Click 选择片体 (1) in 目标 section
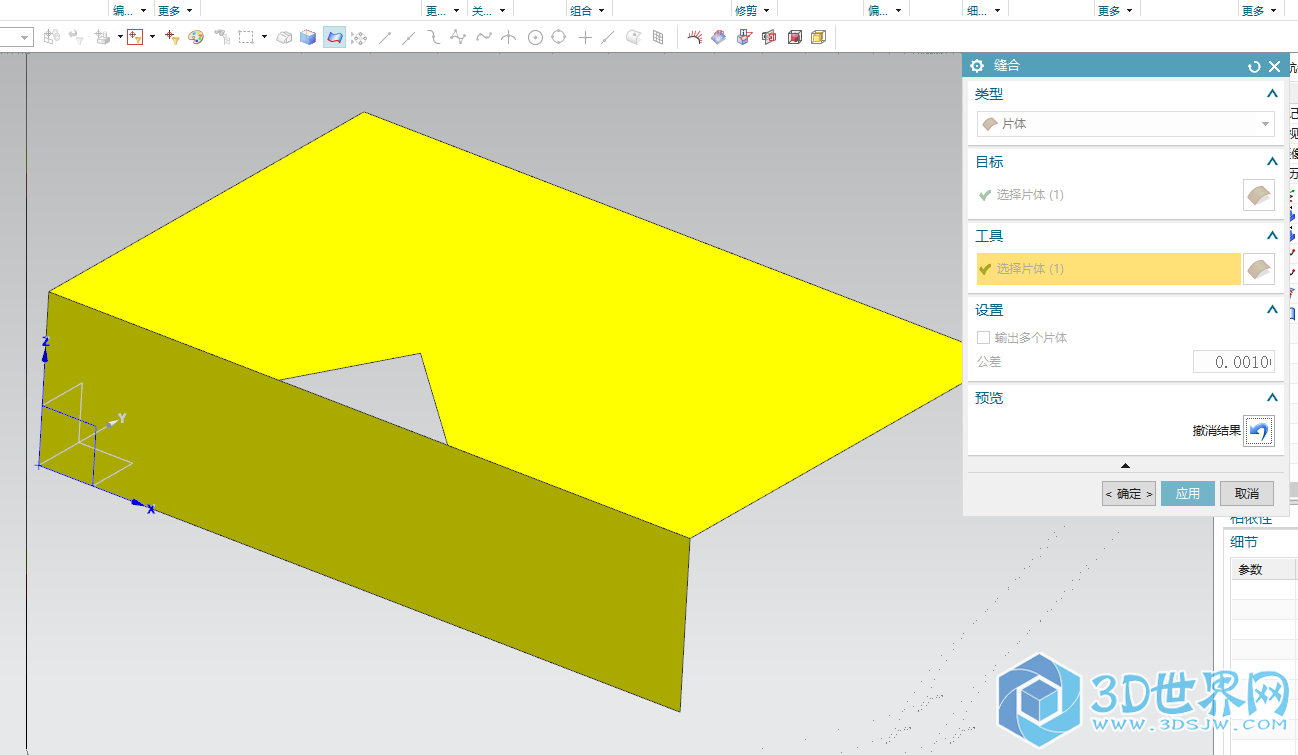The image size is (1298, 755). point(1030,195)
